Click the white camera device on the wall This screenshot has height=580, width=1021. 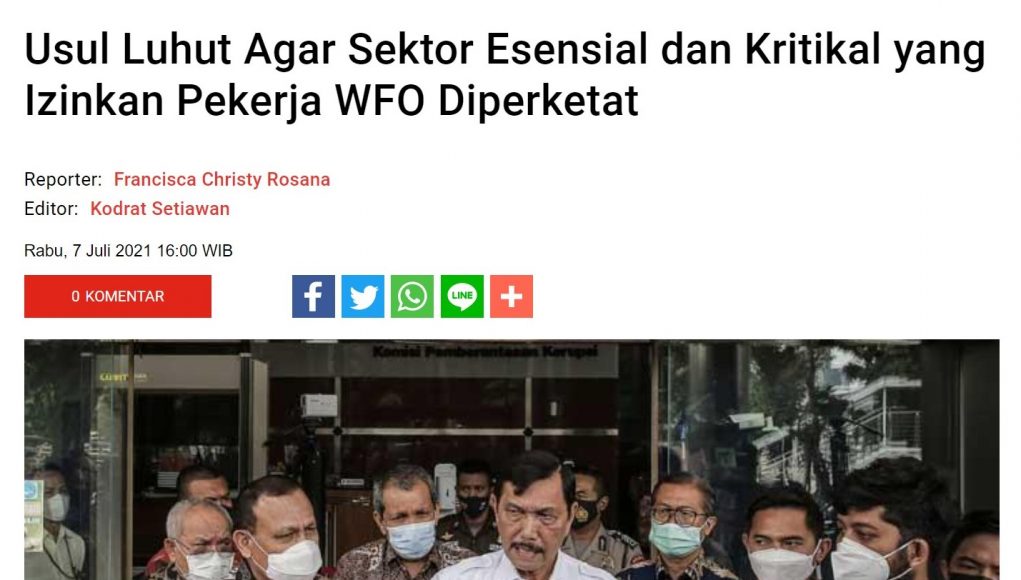click(319, 406)
